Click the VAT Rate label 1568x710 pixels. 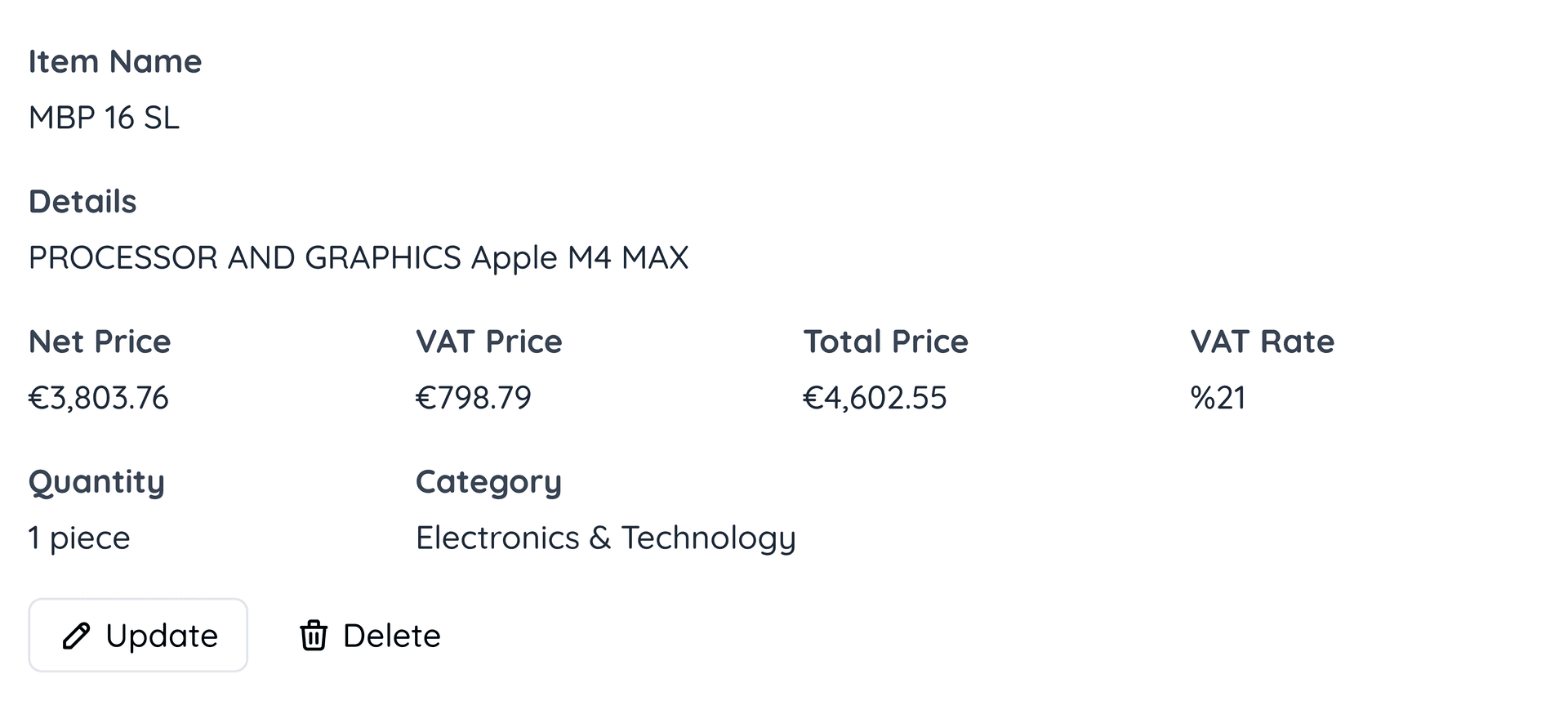[1262, 342]
